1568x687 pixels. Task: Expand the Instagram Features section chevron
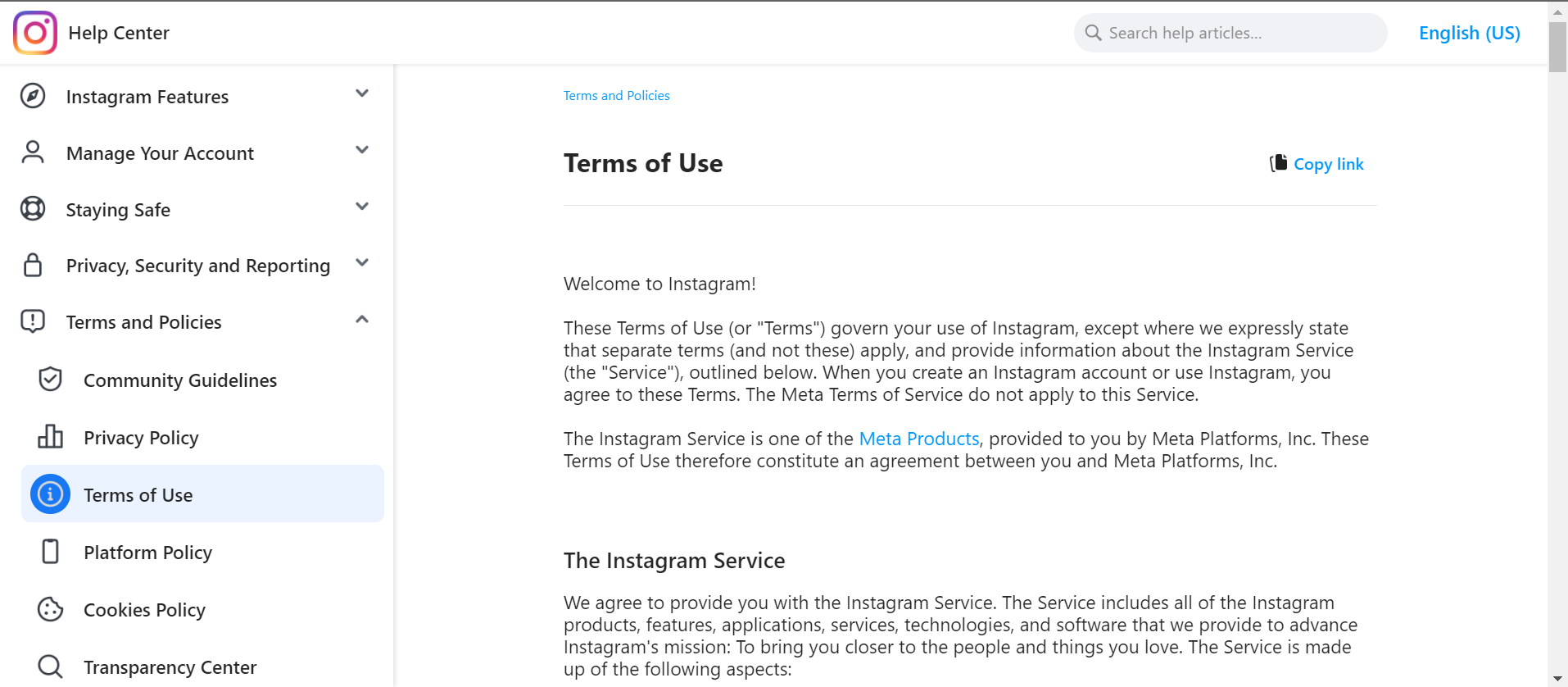point(362,93)
